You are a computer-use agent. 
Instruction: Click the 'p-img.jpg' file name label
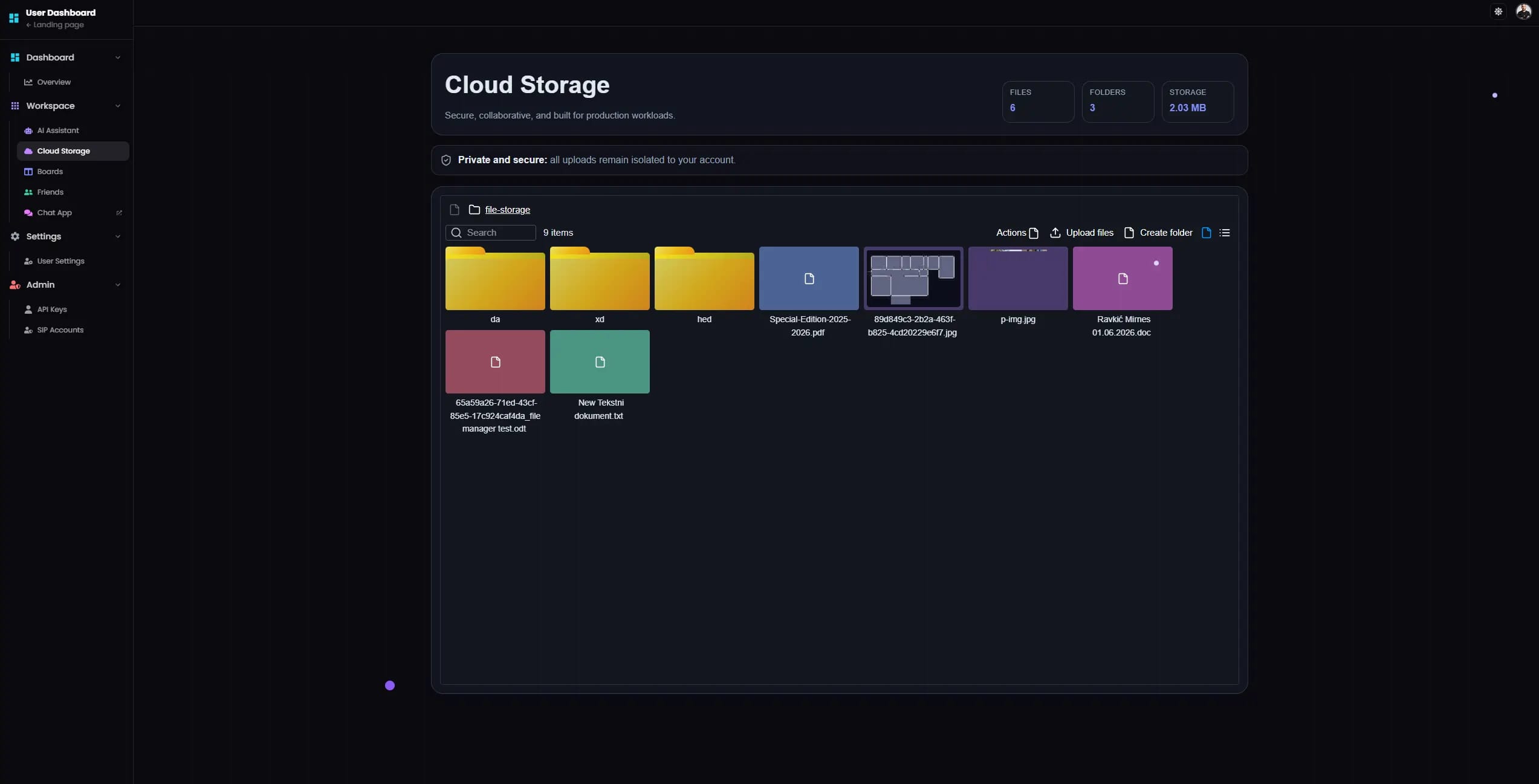(x=1018, y=319)
